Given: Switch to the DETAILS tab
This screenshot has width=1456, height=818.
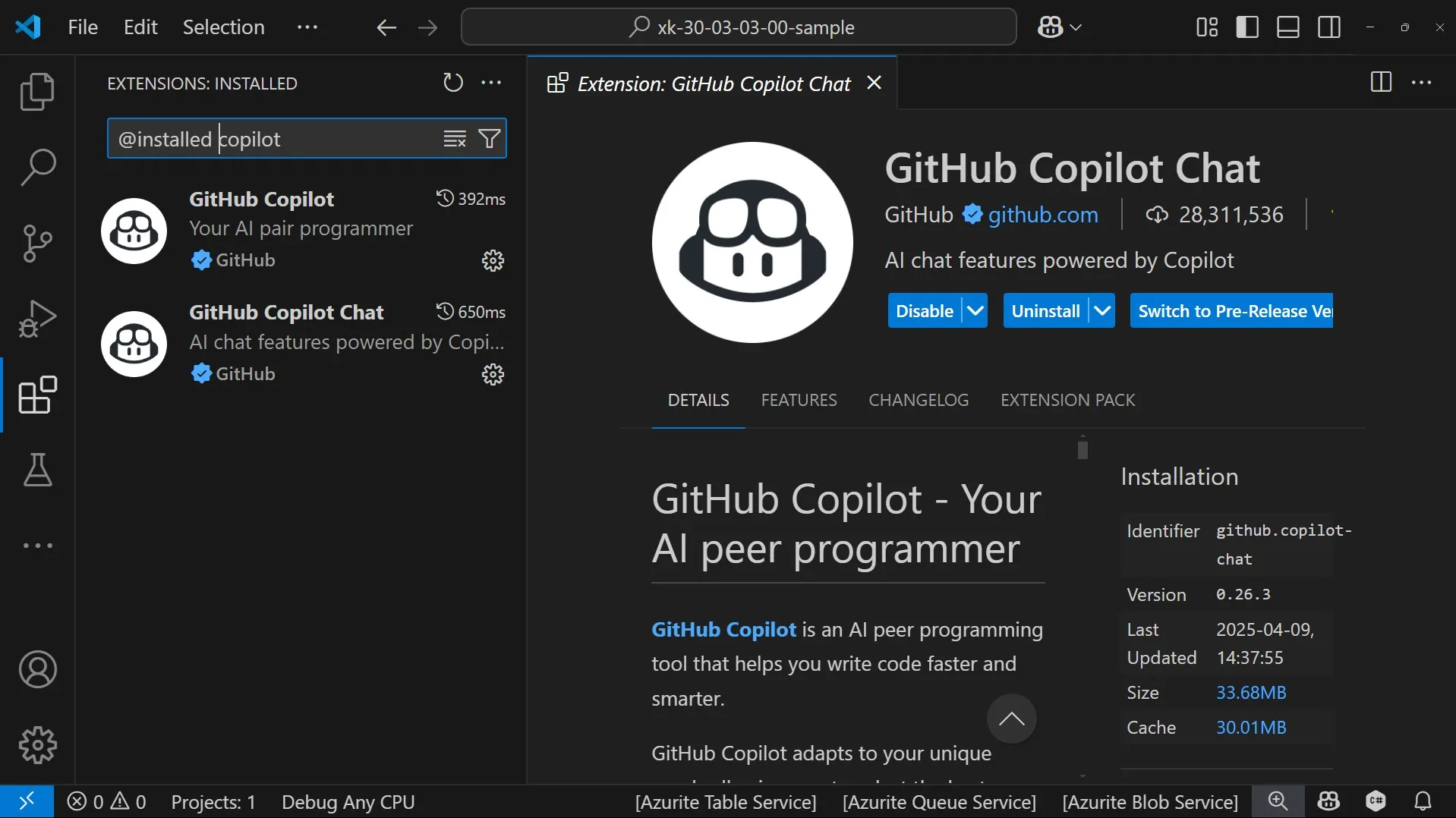Looking at the screenshot, I should point(698,400).
